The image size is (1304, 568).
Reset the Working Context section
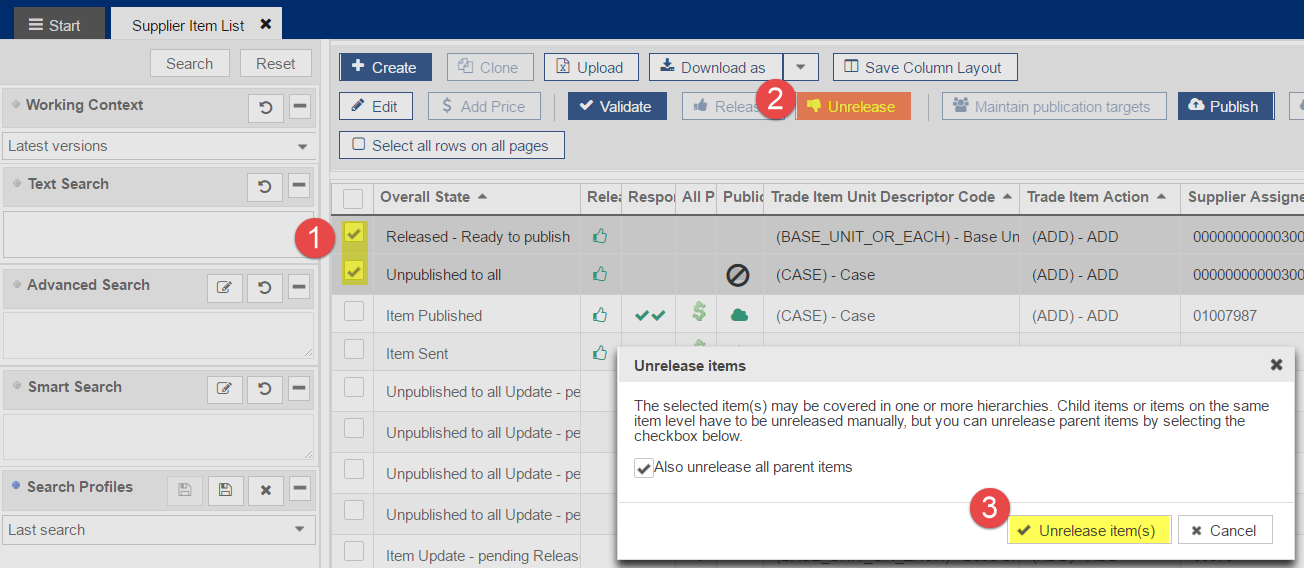click(x=265, y=107)
